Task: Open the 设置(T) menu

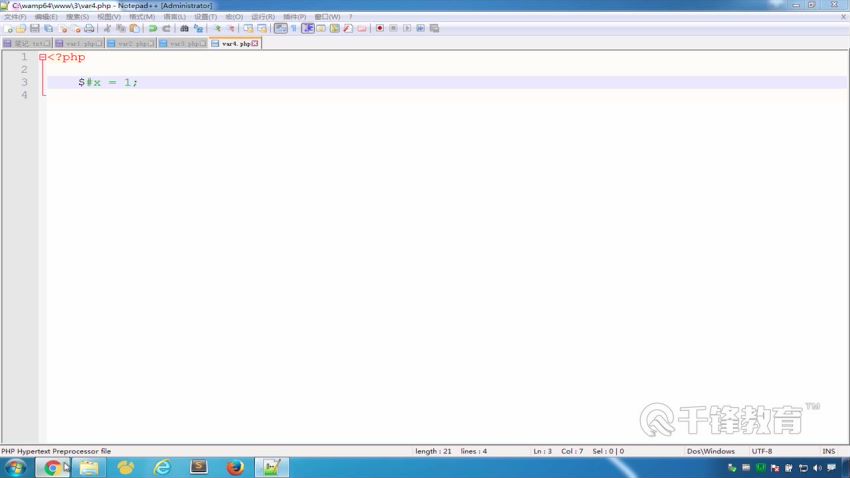Action: pyautogui.click(x=205, y=17)
